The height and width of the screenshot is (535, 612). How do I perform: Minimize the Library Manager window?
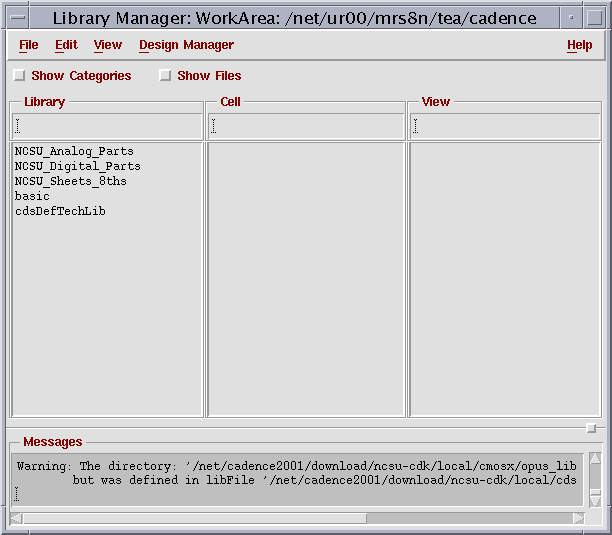[x=571, y=18]
